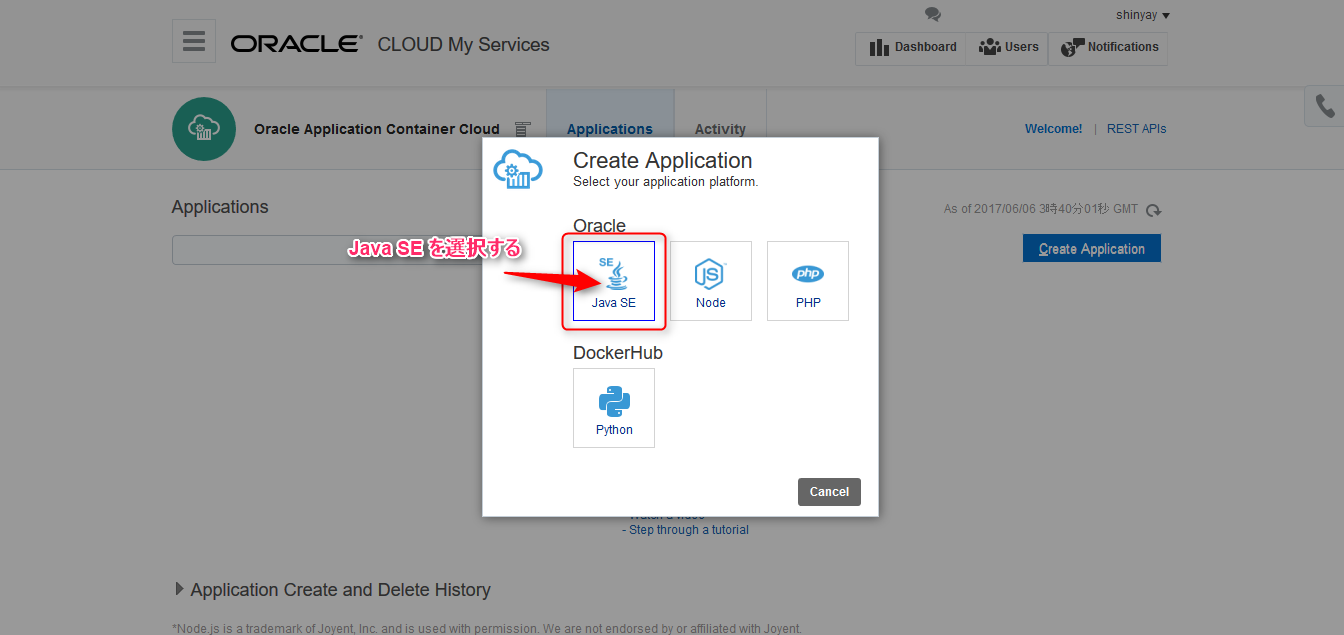Select the PHP platform tile
1344x635 pixels.
coord(808,281)
